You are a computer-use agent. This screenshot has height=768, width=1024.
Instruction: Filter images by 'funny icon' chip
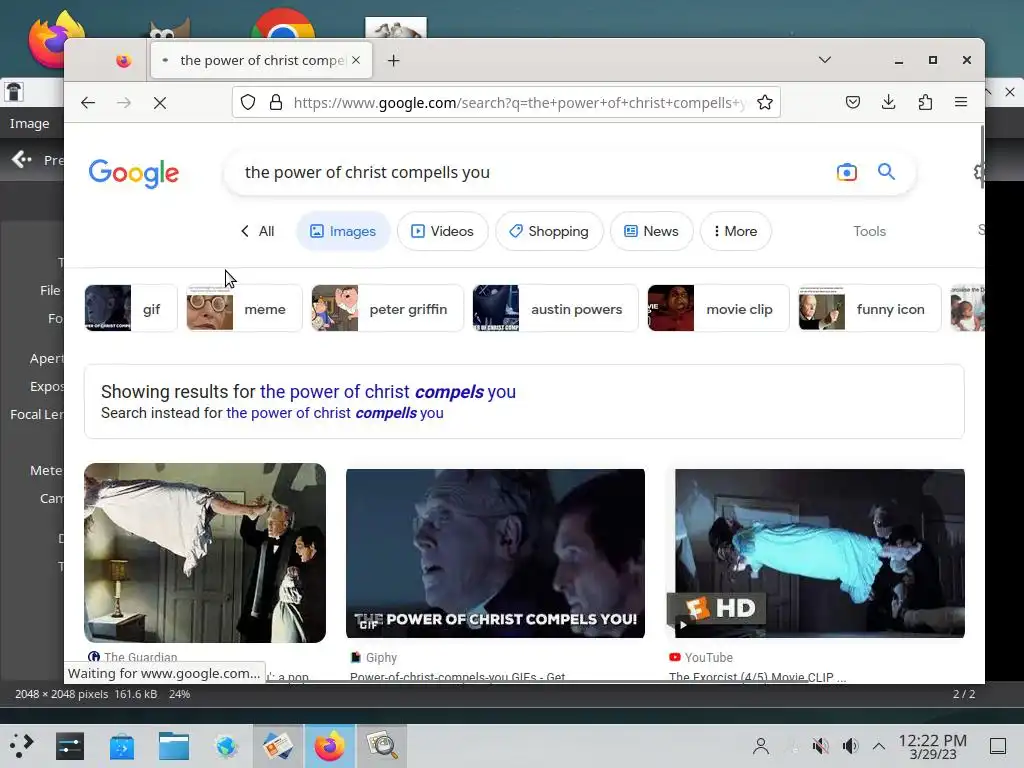click(x=870, y=308)
